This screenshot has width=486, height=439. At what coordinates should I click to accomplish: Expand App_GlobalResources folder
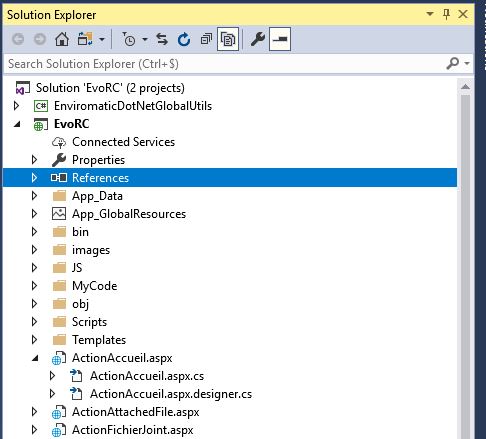pyautogui.click(x=34, y=214)
